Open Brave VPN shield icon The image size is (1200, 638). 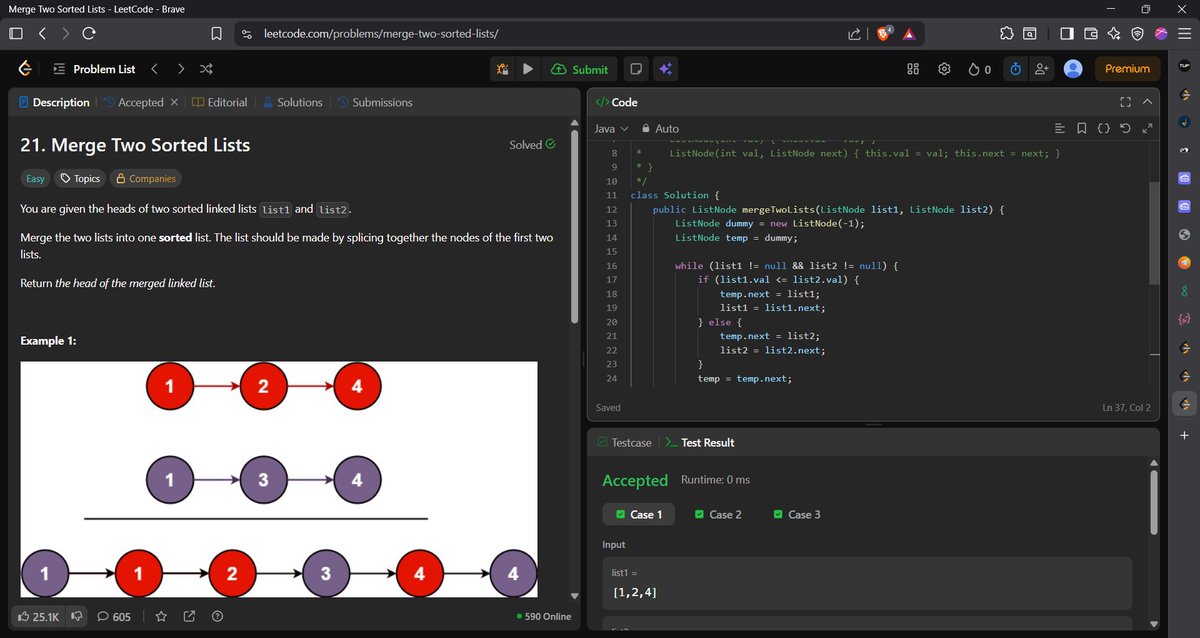tap(1137, 33)
